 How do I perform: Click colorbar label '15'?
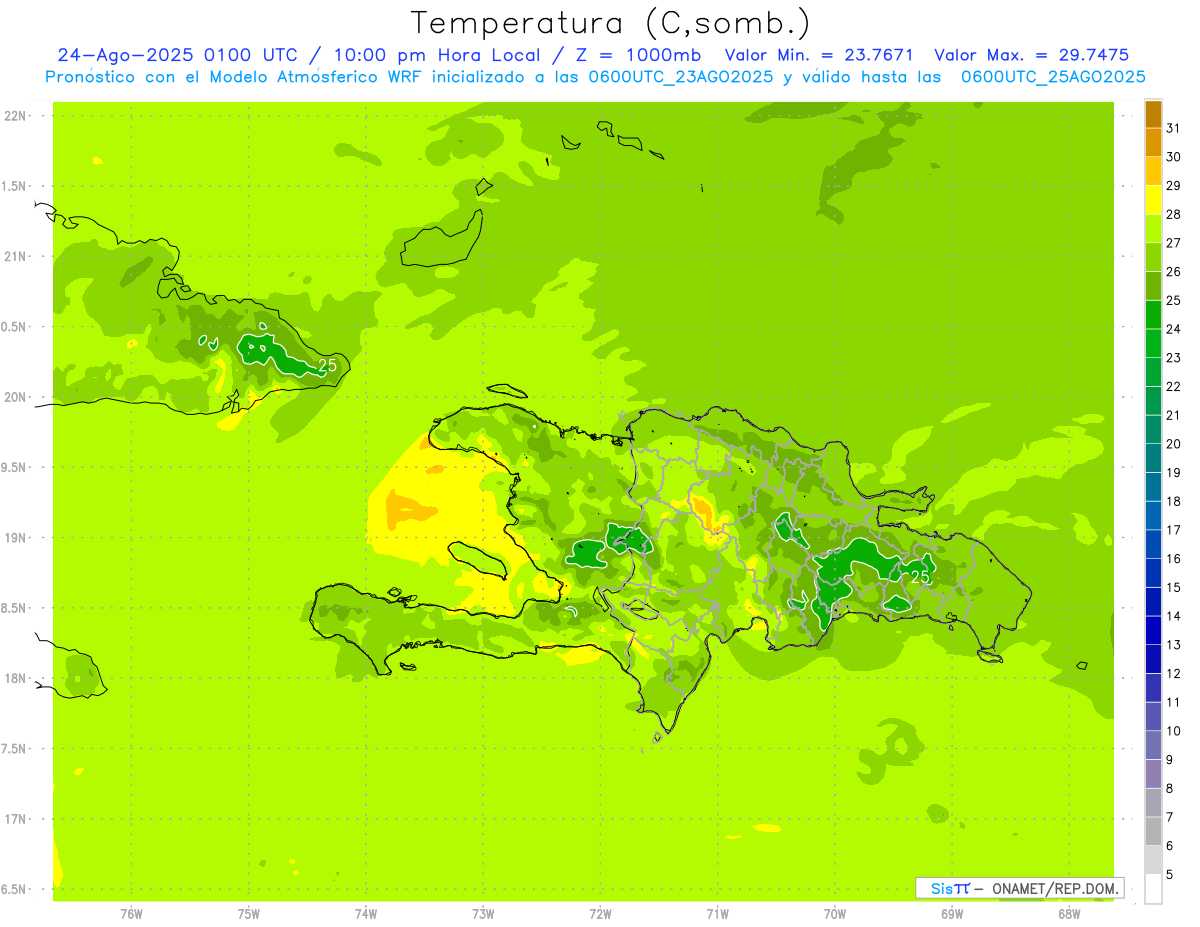coord(1175,587)
